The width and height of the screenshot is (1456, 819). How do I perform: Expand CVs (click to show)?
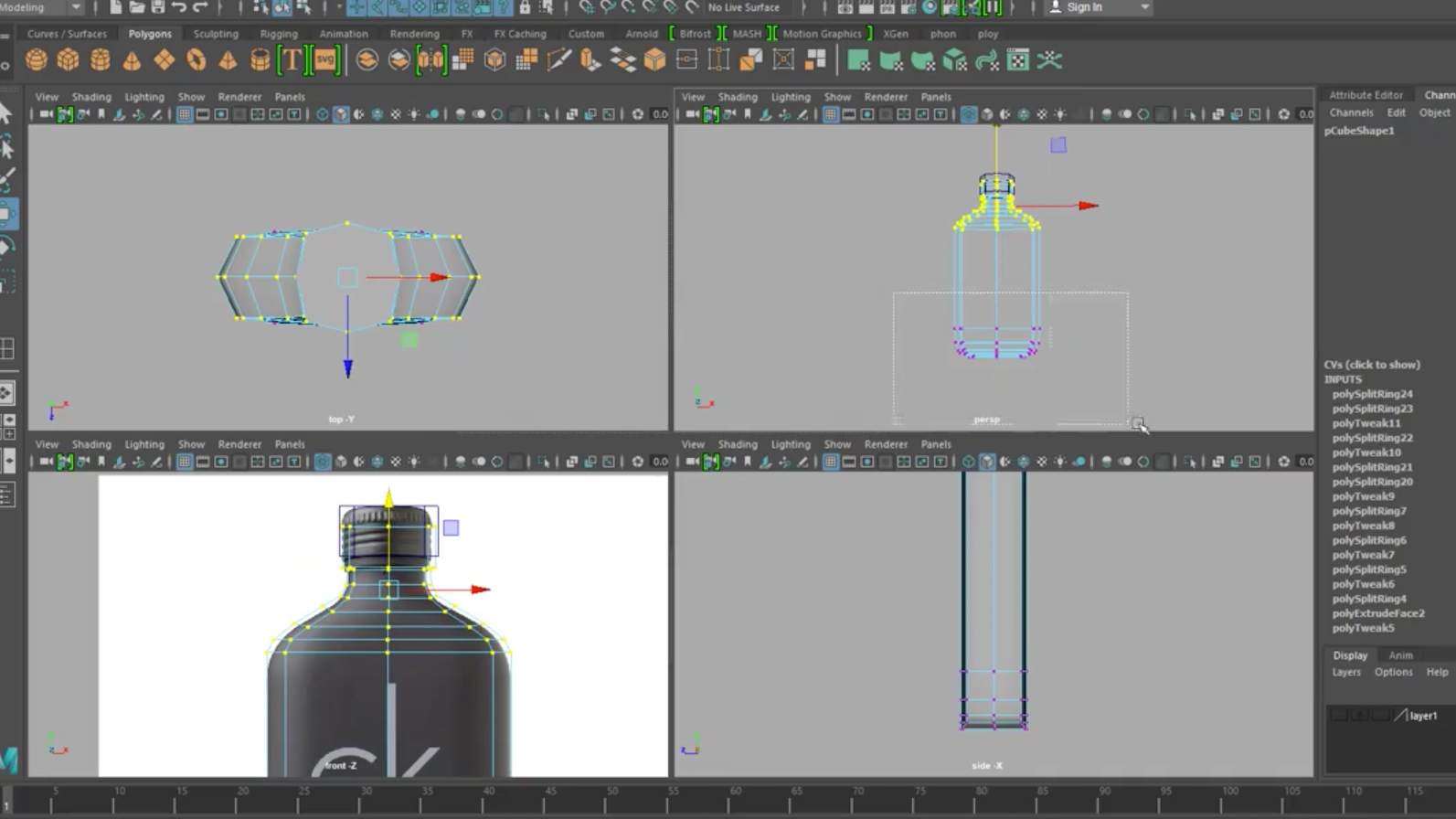click(1372, 365)
